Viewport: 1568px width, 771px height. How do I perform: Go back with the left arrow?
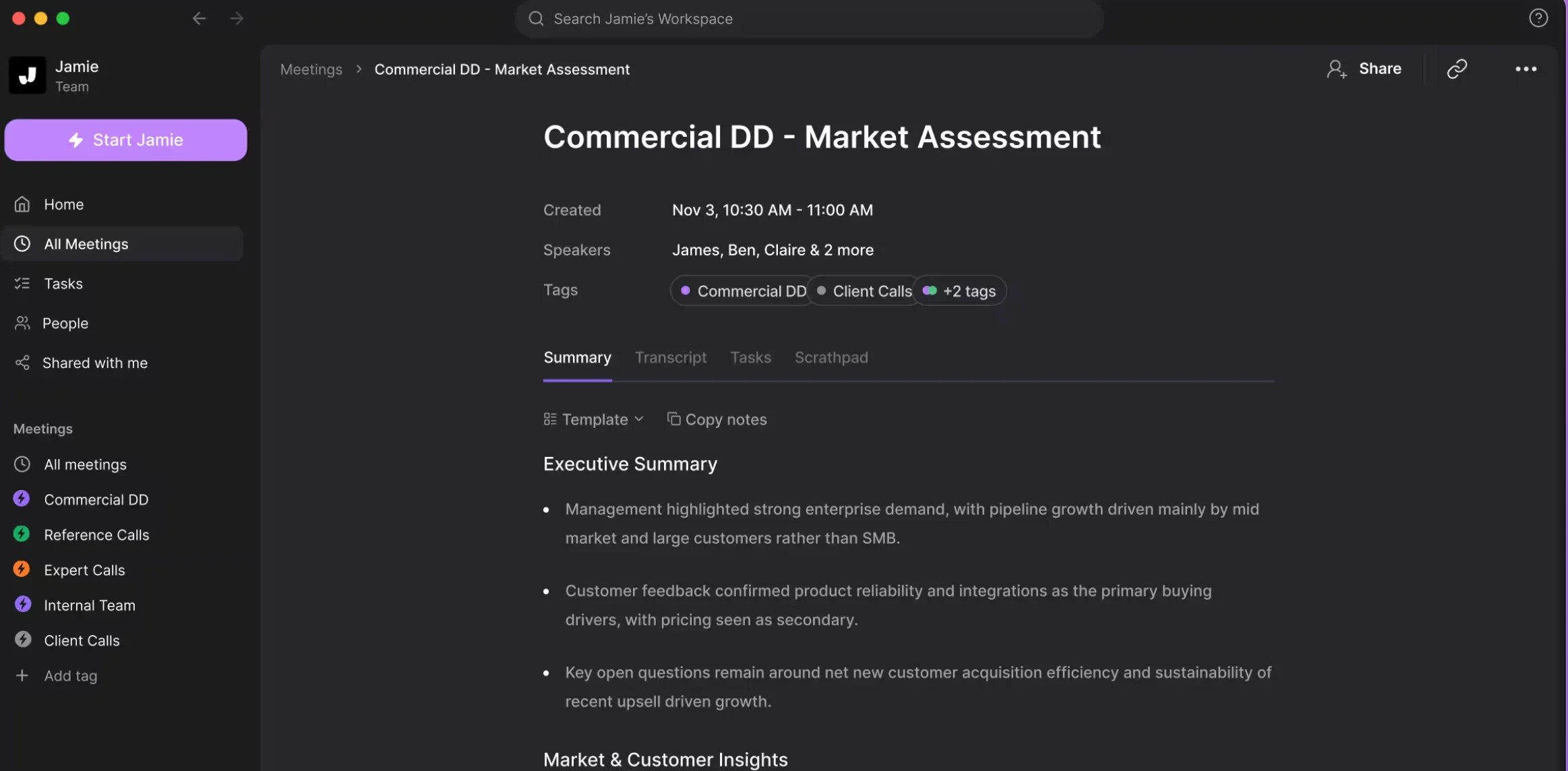[199, 18]
